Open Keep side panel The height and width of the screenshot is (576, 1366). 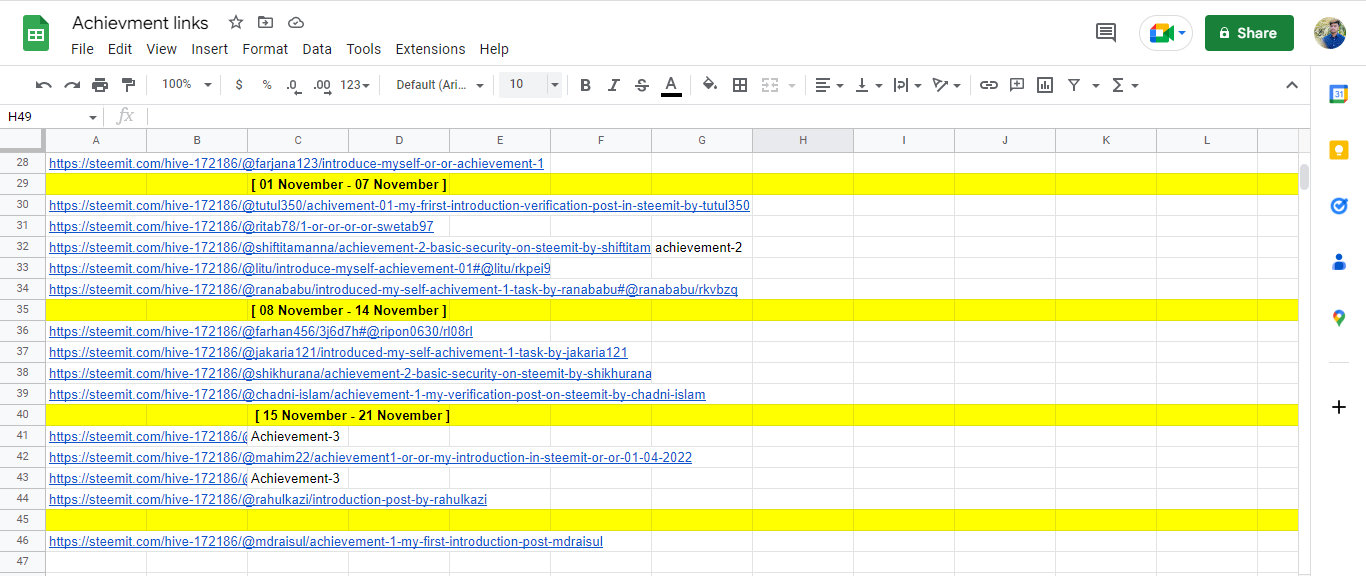(x=1338, y=150)
